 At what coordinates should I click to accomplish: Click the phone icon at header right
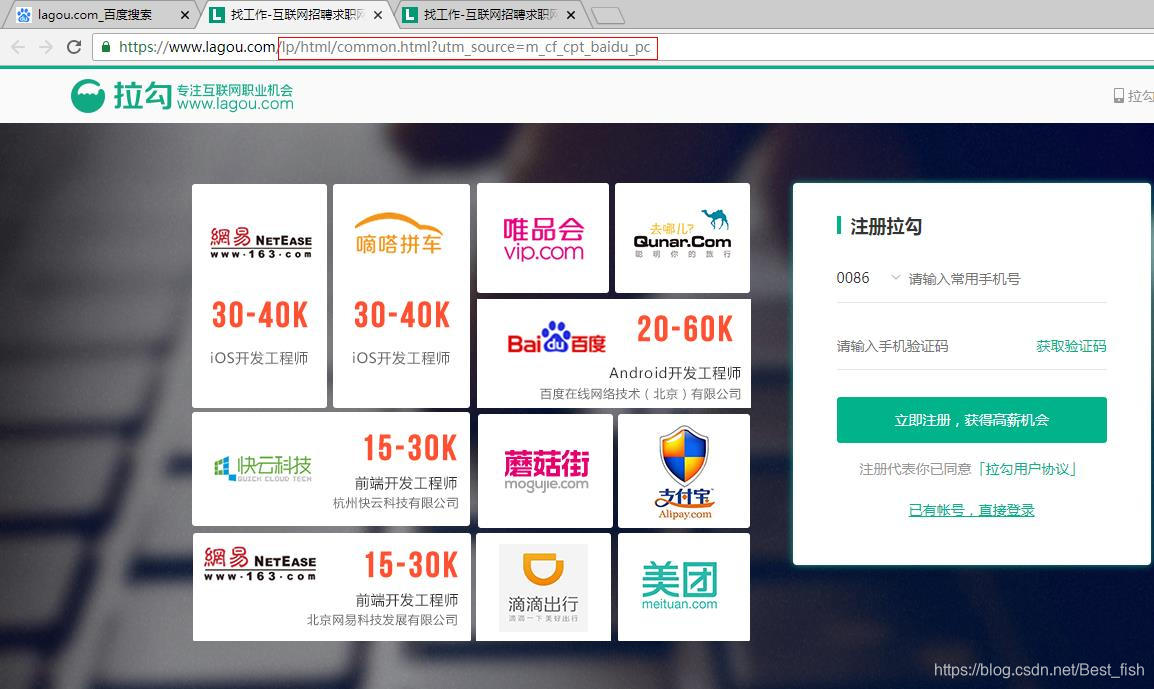tap(1119, 96)
